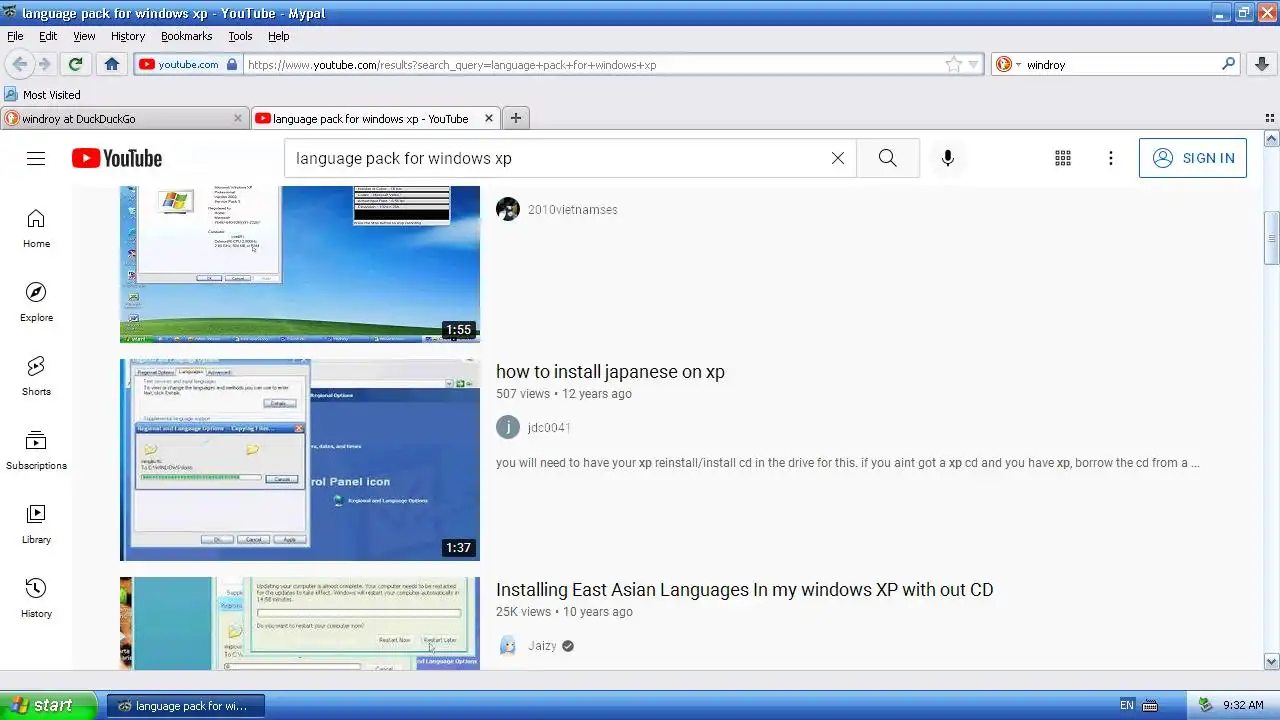Go to the browser home page icon
Viewport: 1280px width, 720px height.
point(111,64)
